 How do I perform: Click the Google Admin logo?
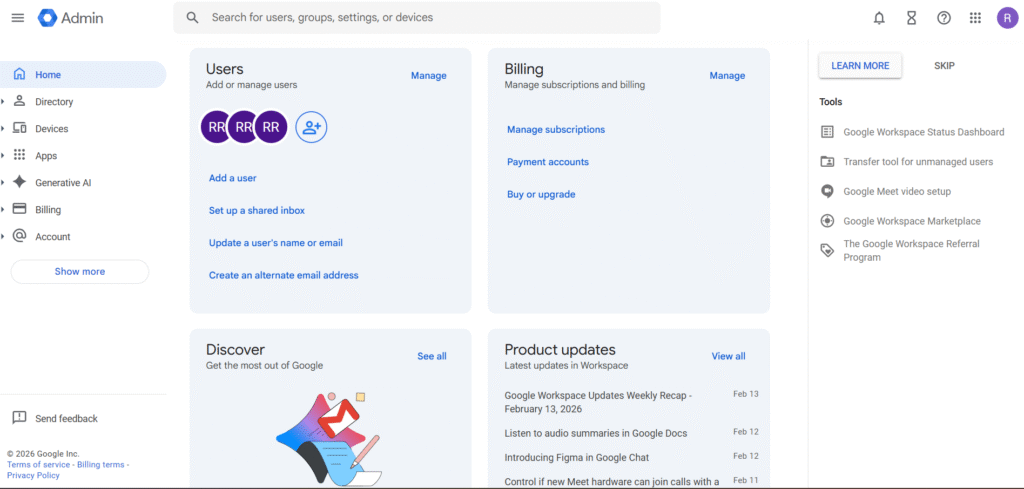[x=71, y=18]
